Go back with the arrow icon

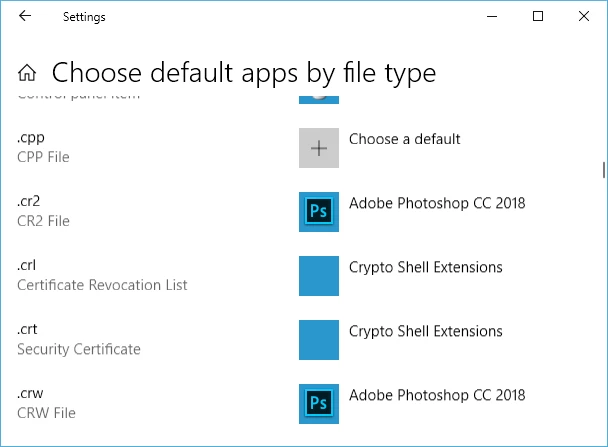(x=25, y=16)
